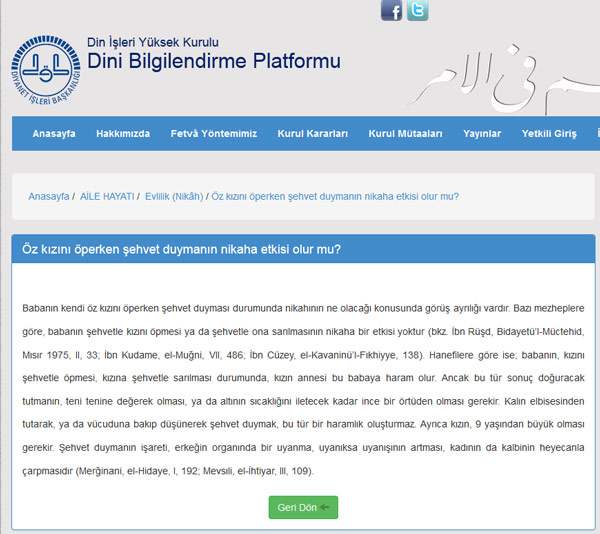The image size is (600, 534).
Task: Open the Hakkımızda menu item
Action: click(x=123, y=134)
